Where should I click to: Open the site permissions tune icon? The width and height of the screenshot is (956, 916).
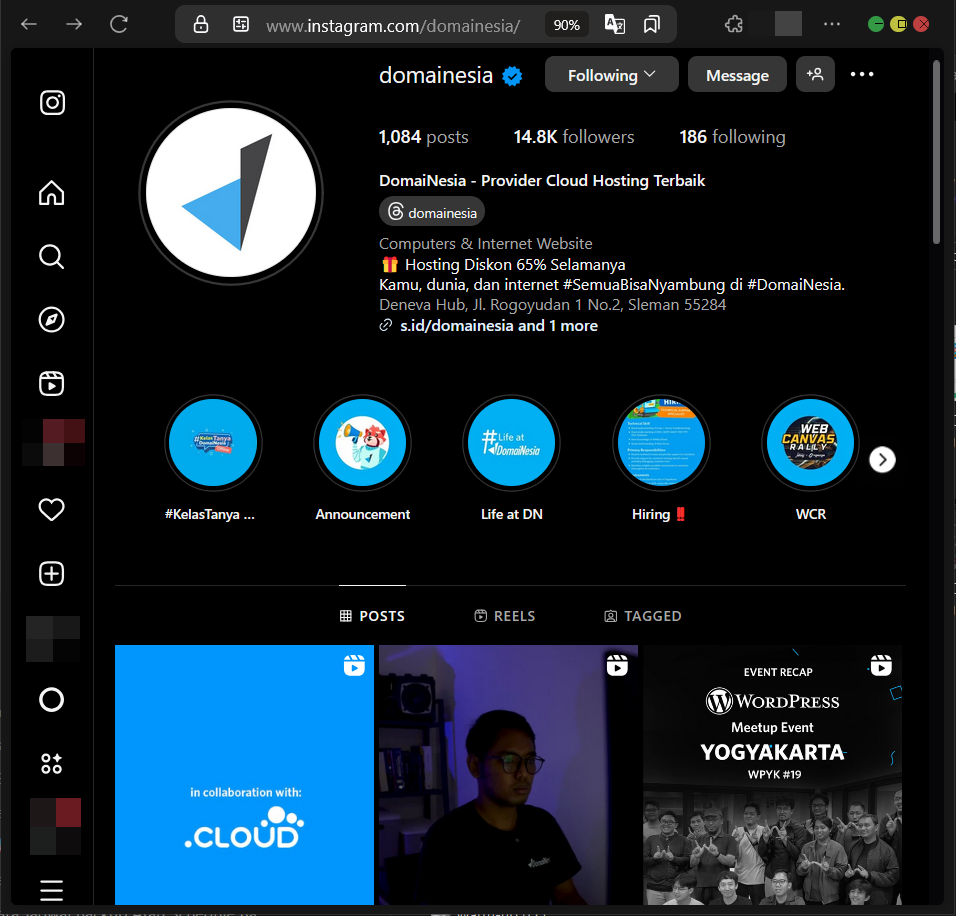coord(241,24)
